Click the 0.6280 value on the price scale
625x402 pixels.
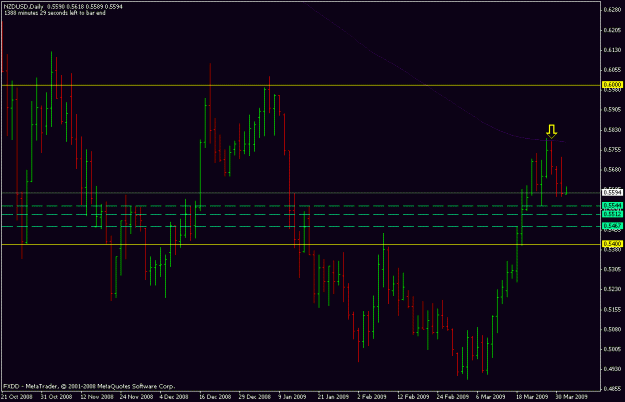[612, 10]
